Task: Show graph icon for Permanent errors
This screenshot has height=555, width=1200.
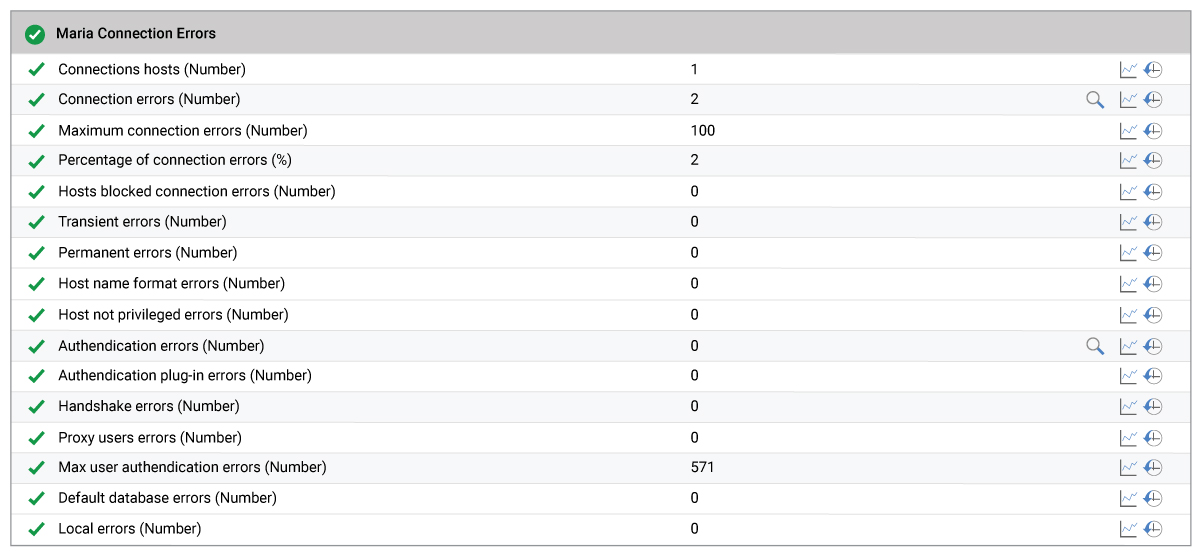Action: pos(1128,253)
